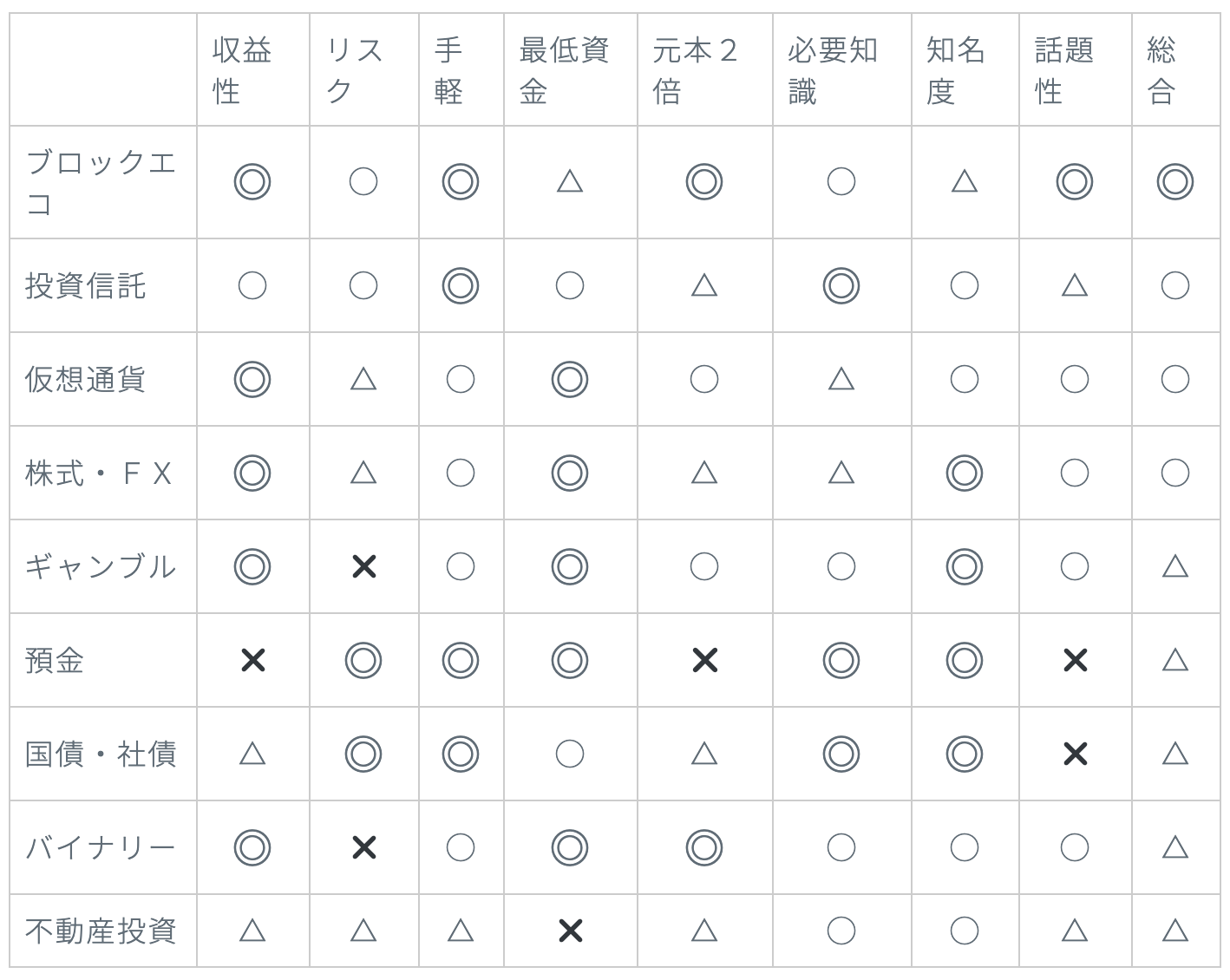Click the 収益性 column header
This screenshot has width=1230, height=980.
(242, 70)
